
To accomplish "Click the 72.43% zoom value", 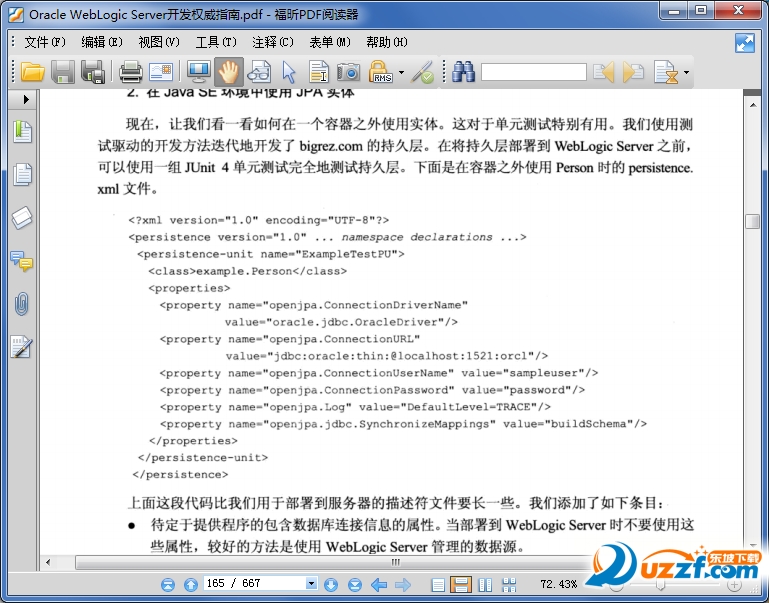I will [559, 584].
